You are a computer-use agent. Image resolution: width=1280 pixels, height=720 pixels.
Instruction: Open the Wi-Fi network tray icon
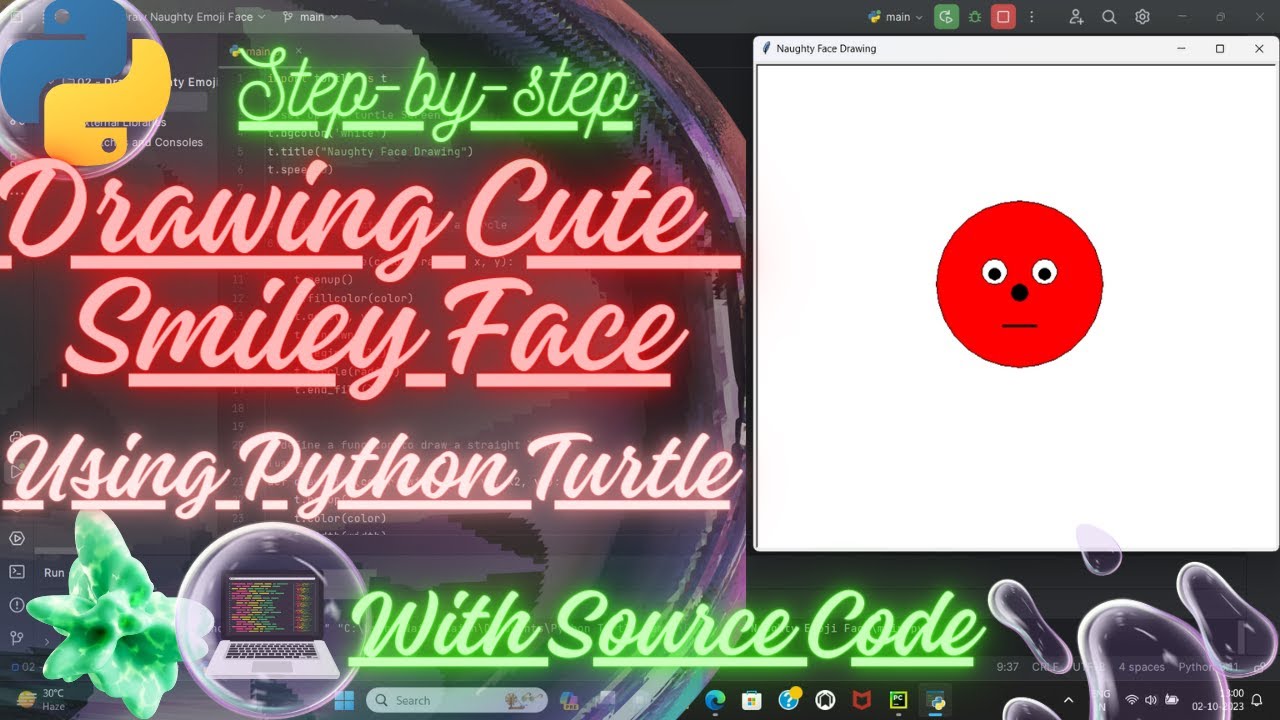[x=1132, y=700]
